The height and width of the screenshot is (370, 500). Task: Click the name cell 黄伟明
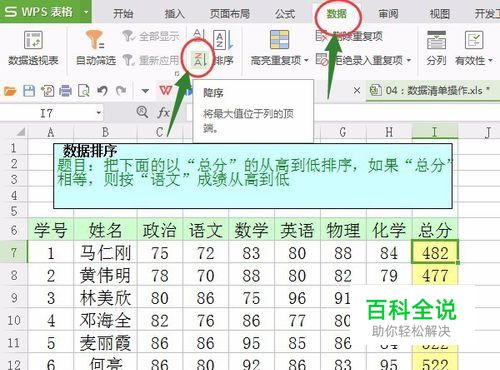[x=105, y=275]
